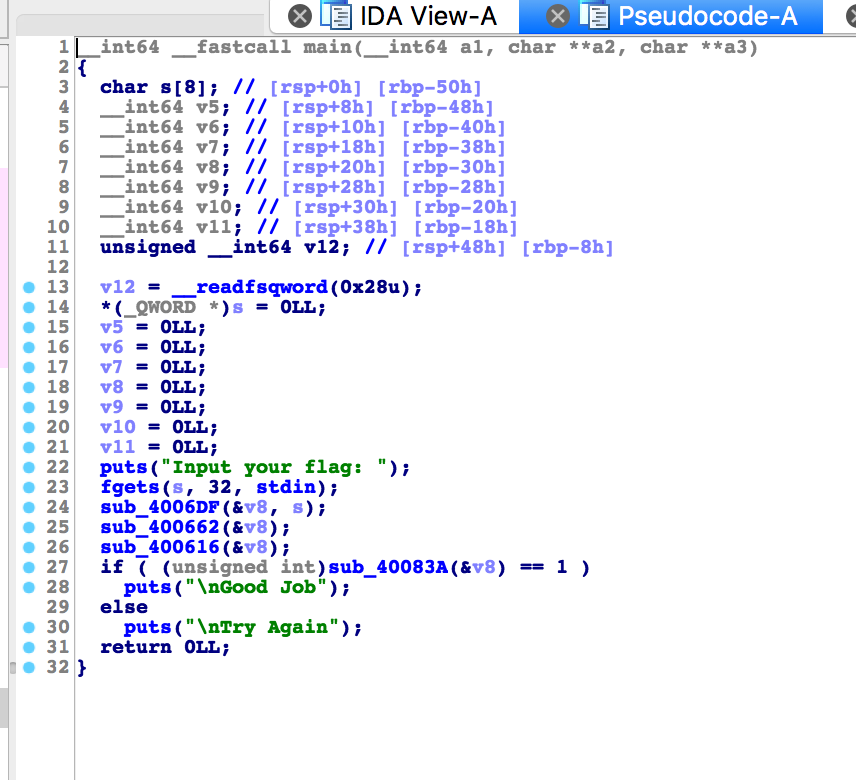
Task: Click the puts call on line 22
Action: click(124, 467)
